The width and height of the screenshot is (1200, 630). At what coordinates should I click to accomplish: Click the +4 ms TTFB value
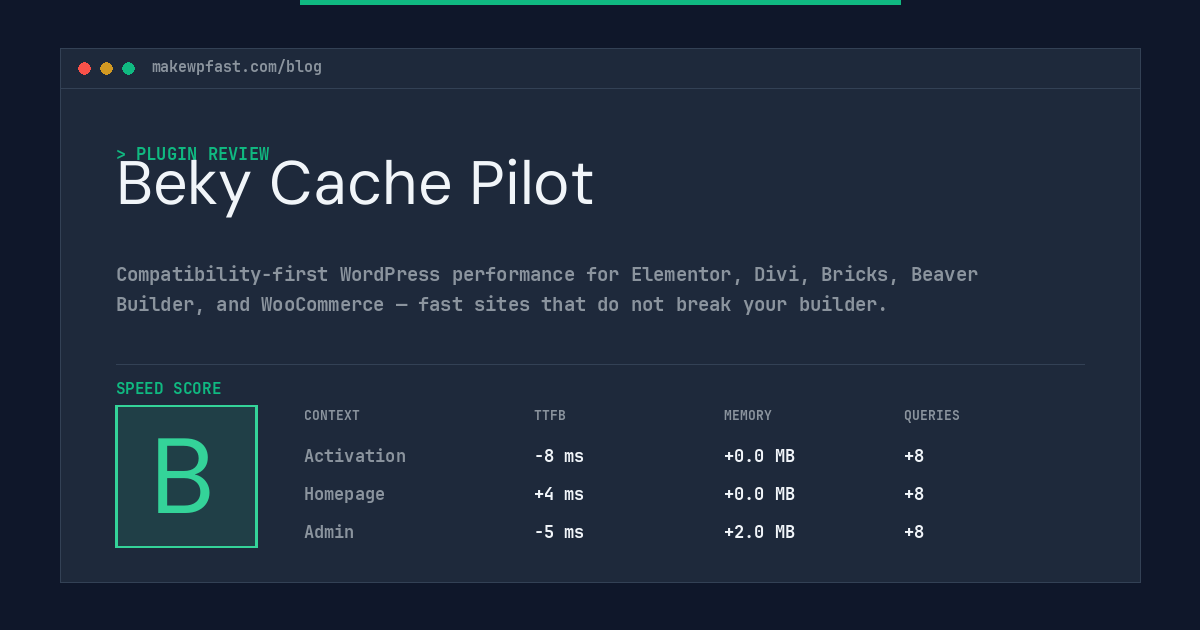click(559, 494)
